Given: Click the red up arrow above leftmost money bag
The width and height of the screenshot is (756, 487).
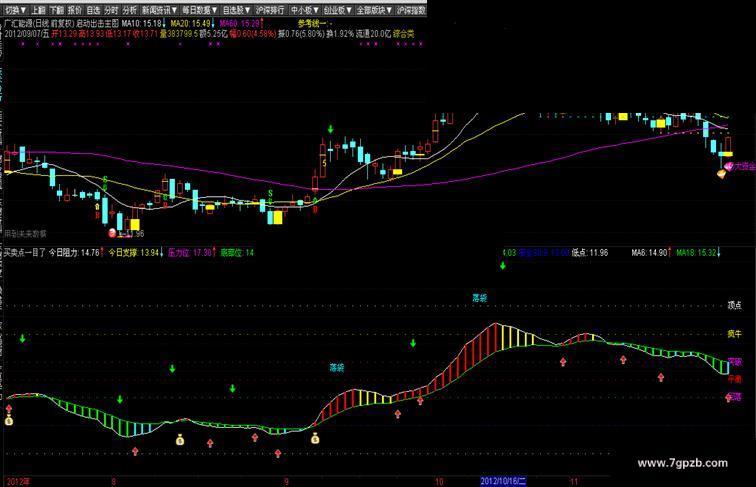Looking at the screenshot, I should pyautogui.click(x=9, y=409).
